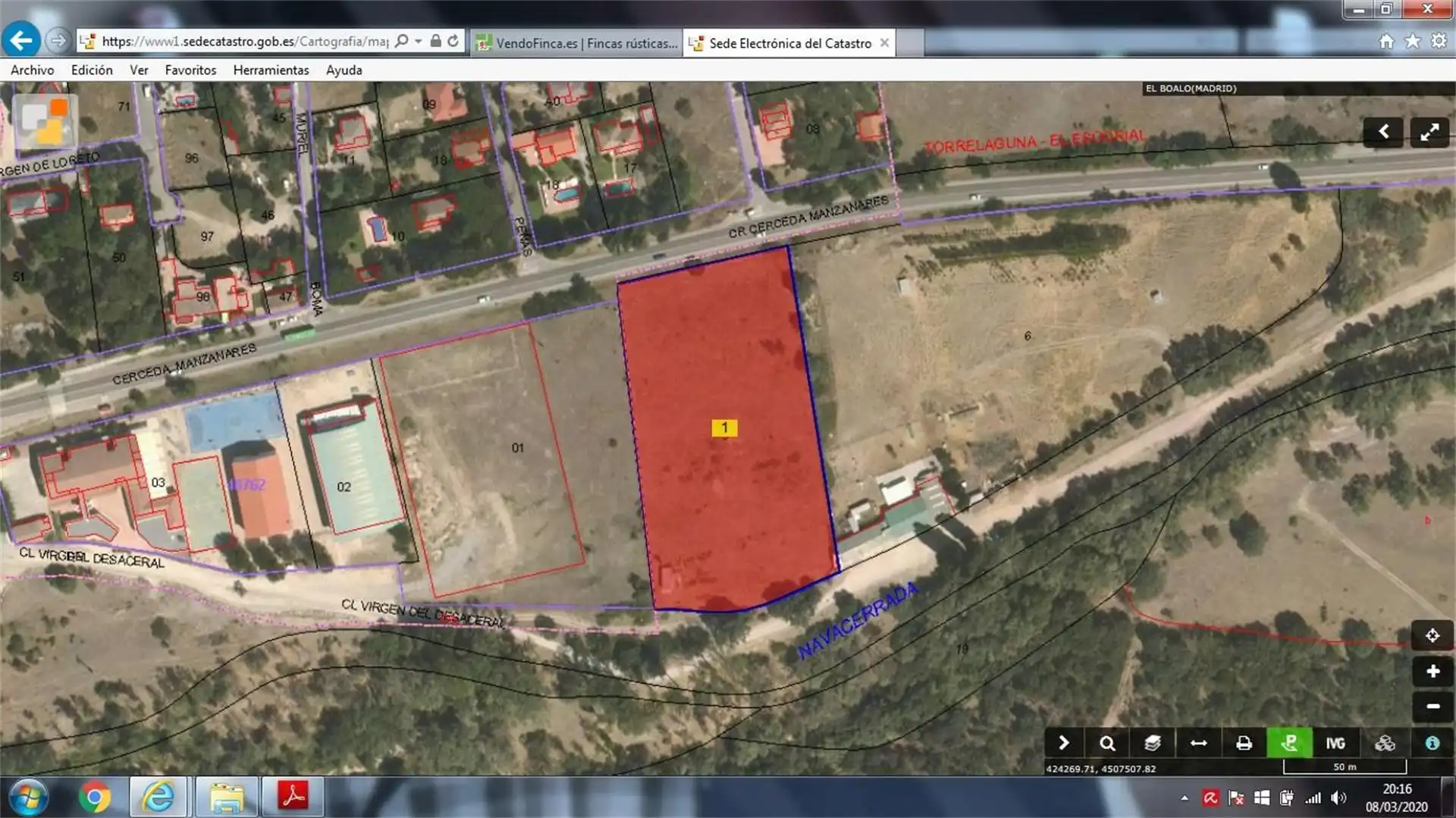Open a new blank tab button
The height and width of the screenshot is (818, 1456).
click(909, 43)
